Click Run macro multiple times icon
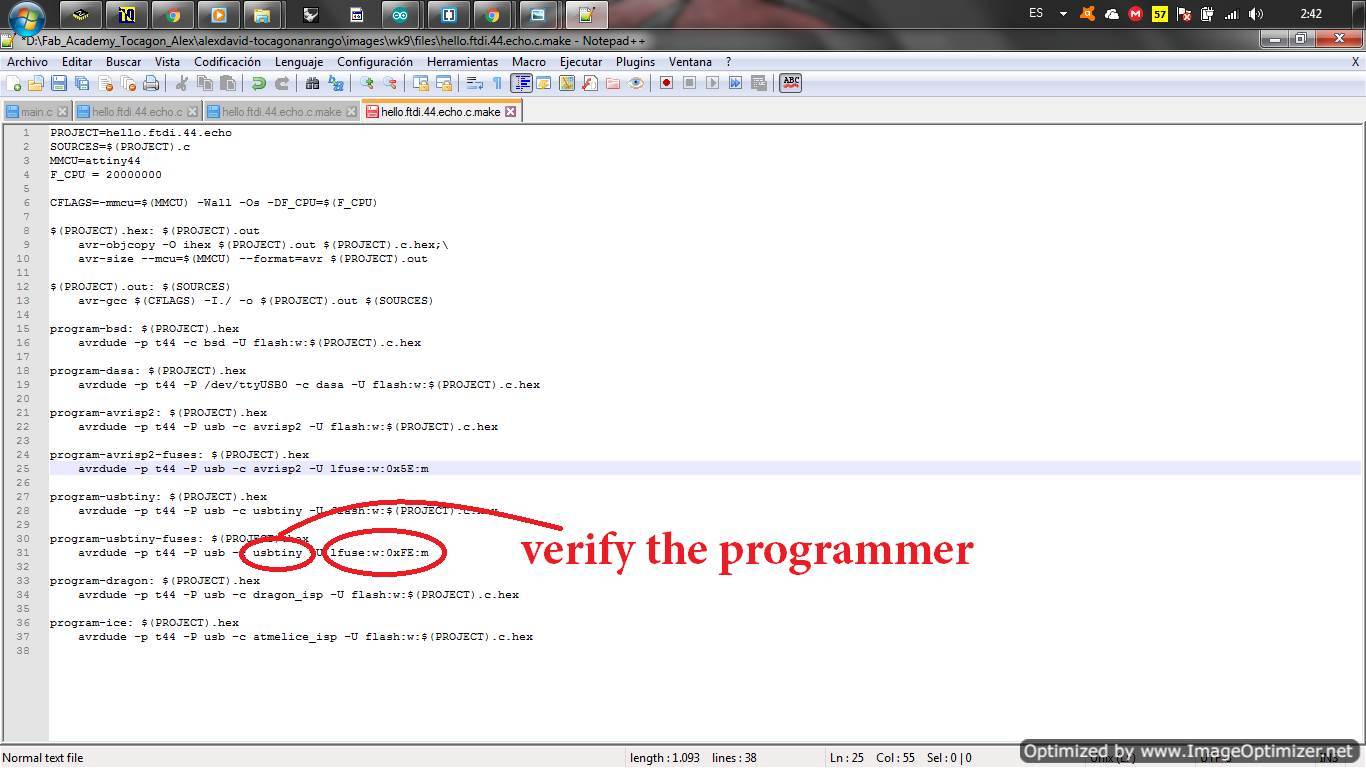 [735, 83]
